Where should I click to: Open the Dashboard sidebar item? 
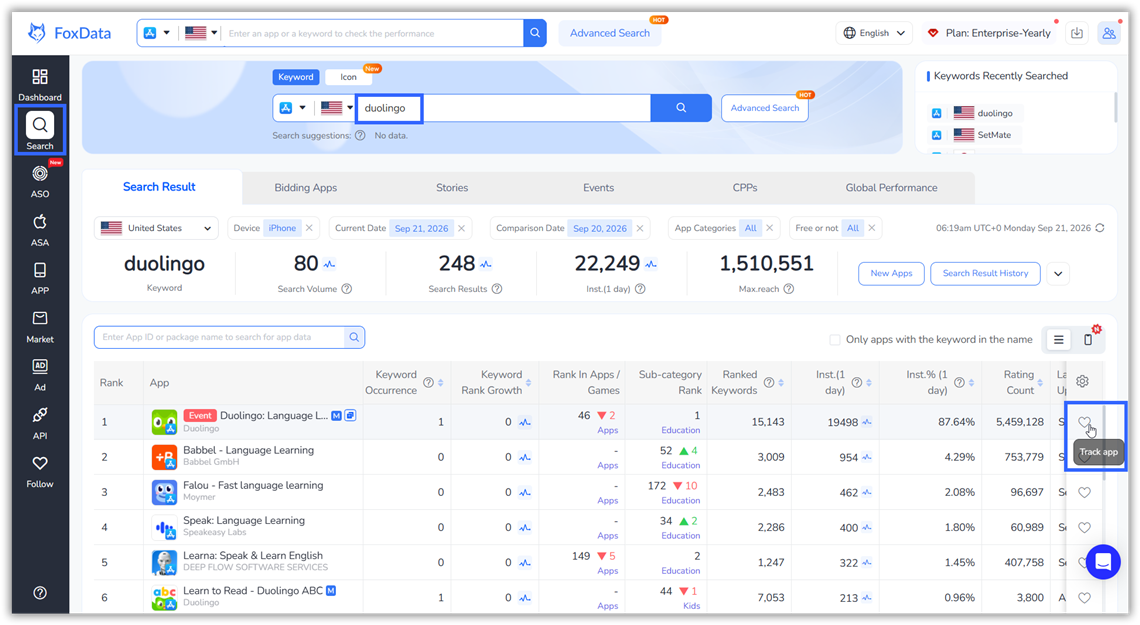pos(40,84)
